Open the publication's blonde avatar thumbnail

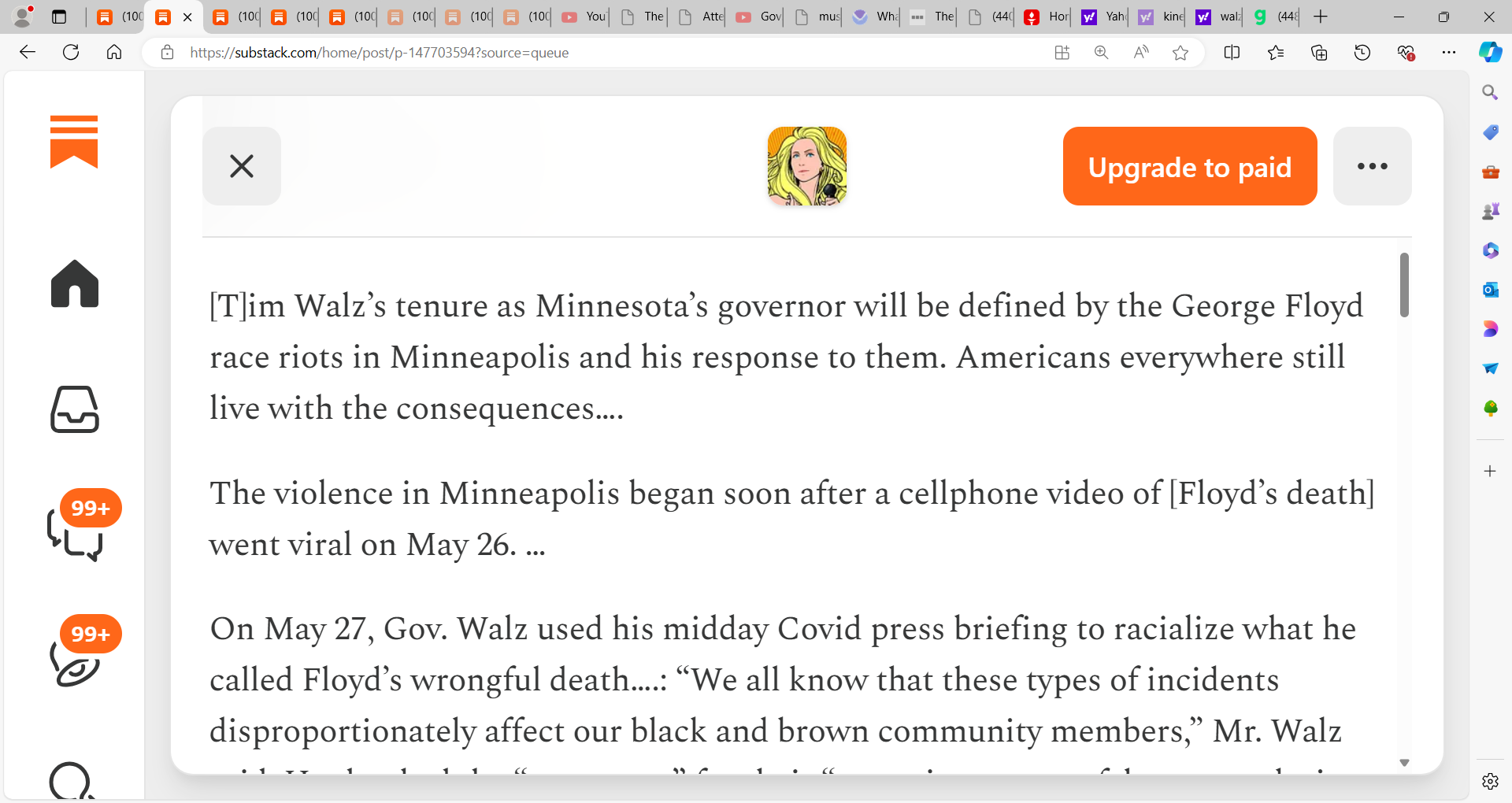(x=807, y=166)
